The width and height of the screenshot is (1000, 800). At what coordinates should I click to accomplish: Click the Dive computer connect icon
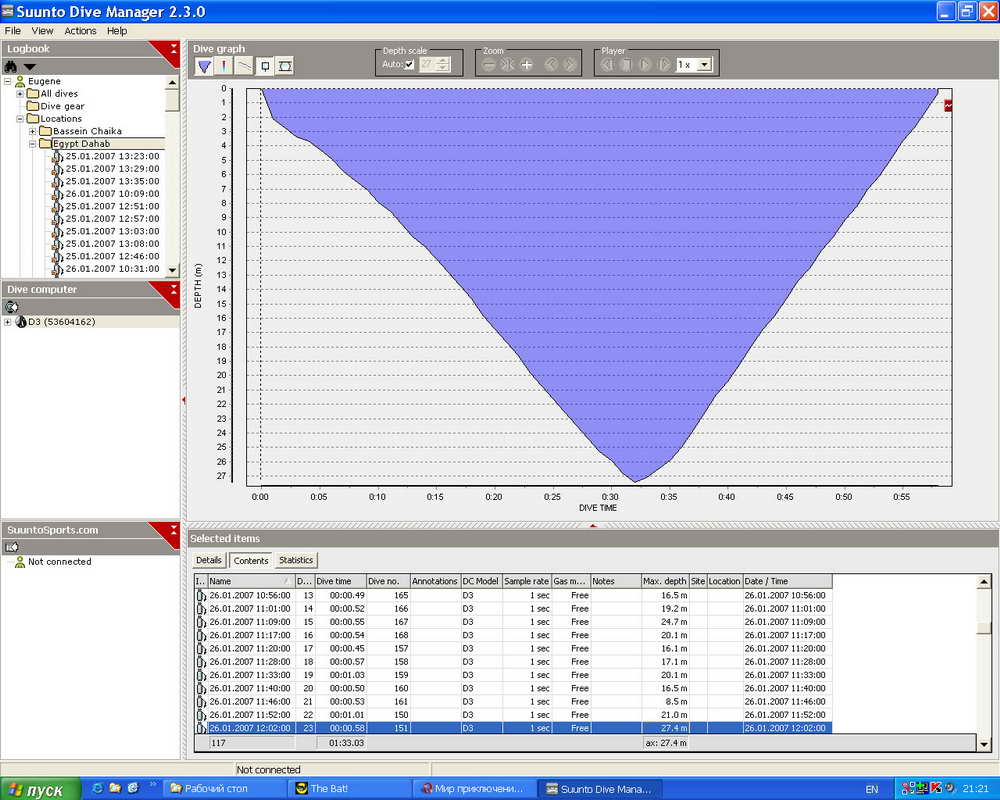coord(11,307)
